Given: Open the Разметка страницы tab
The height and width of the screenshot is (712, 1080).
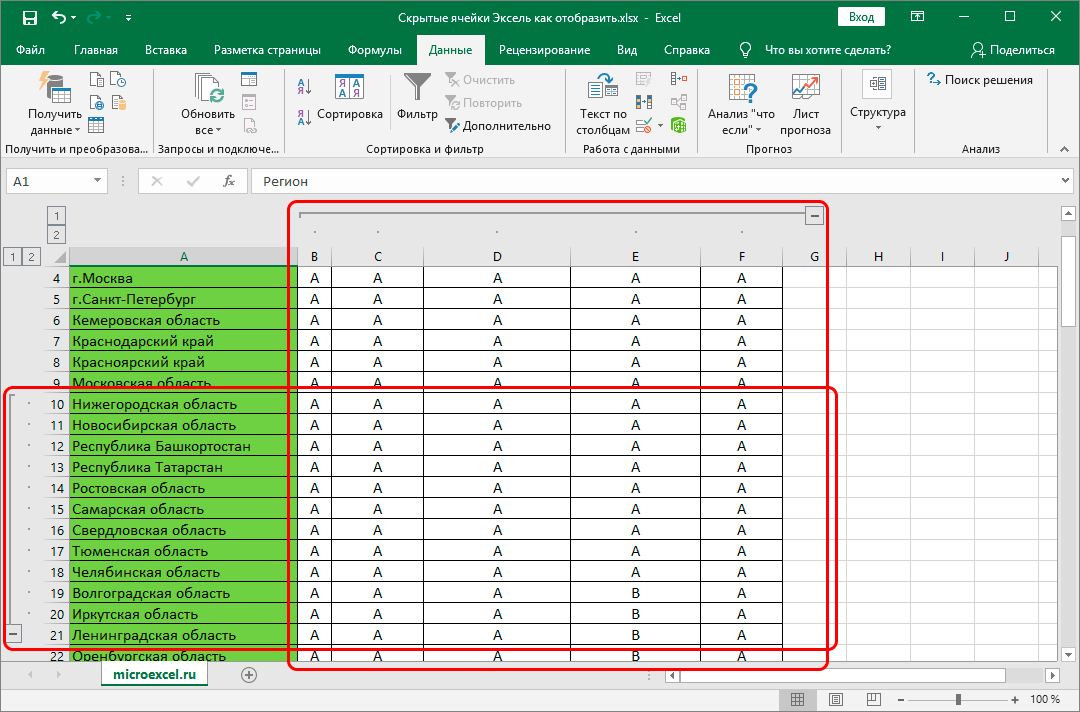Looking at the screenshot, I should point(267,50).
